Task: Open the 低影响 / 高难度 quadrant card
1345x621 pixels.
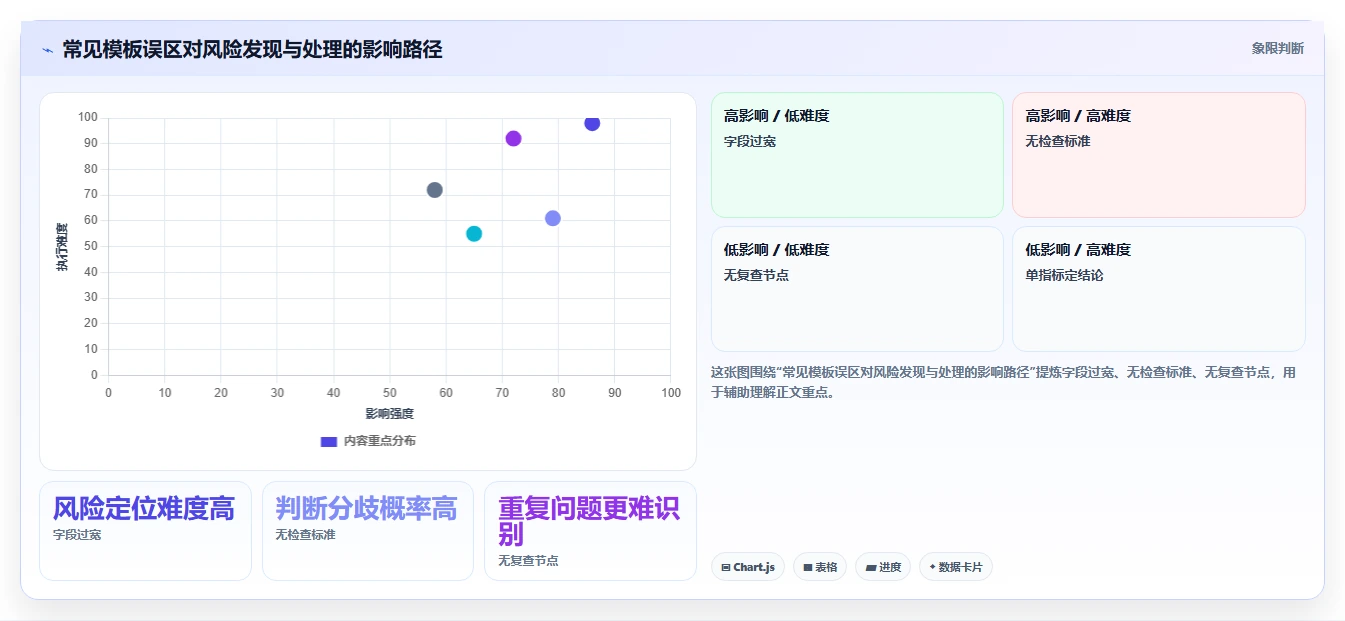Action: 1158,289
